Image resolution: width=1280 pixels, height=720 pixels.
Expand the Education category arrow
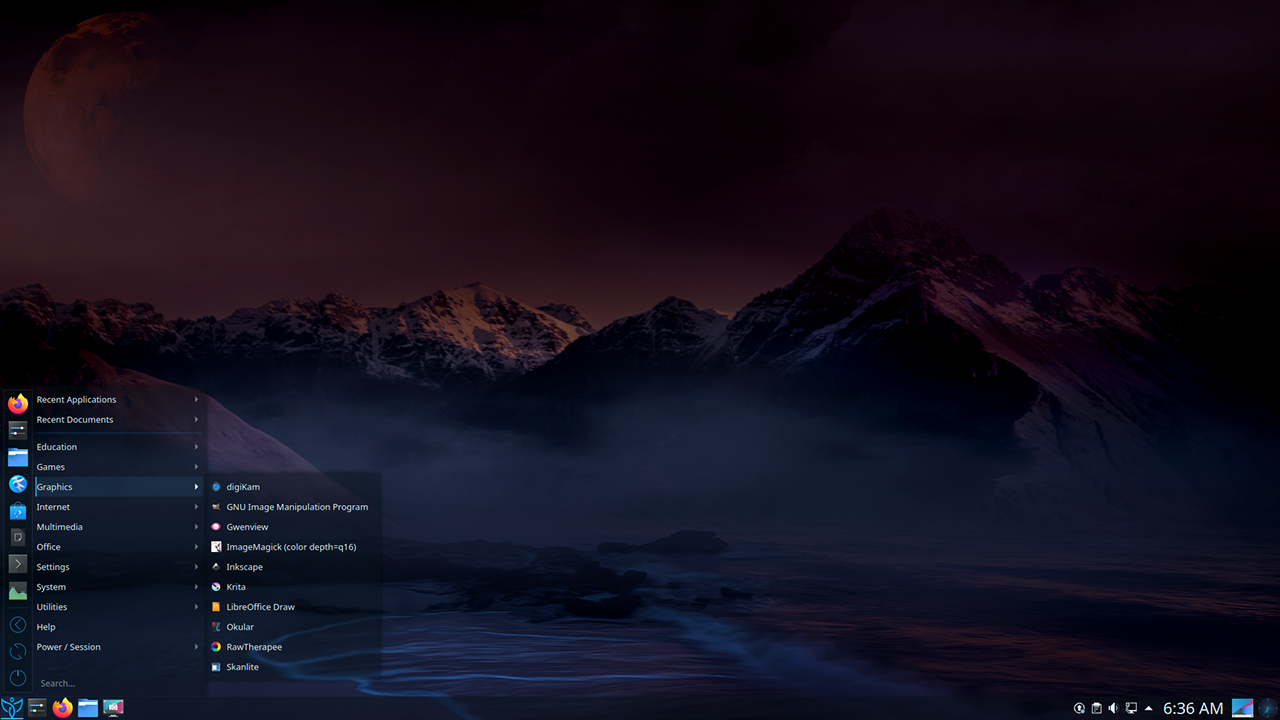tap(196, 447)
